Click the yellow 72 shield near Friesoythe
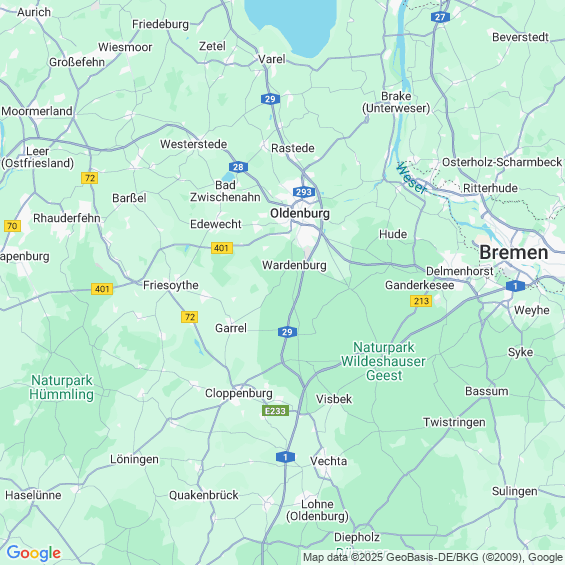 pyautogui.click(x=190, y=317)
